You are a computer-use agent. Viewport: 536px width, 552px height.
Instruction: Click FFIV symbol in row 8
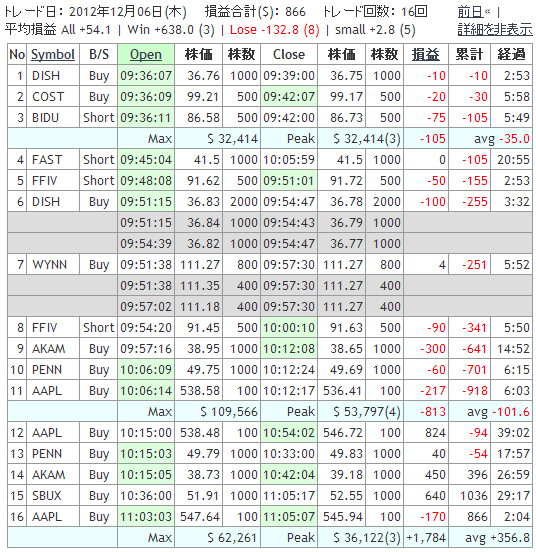point(44,328)
